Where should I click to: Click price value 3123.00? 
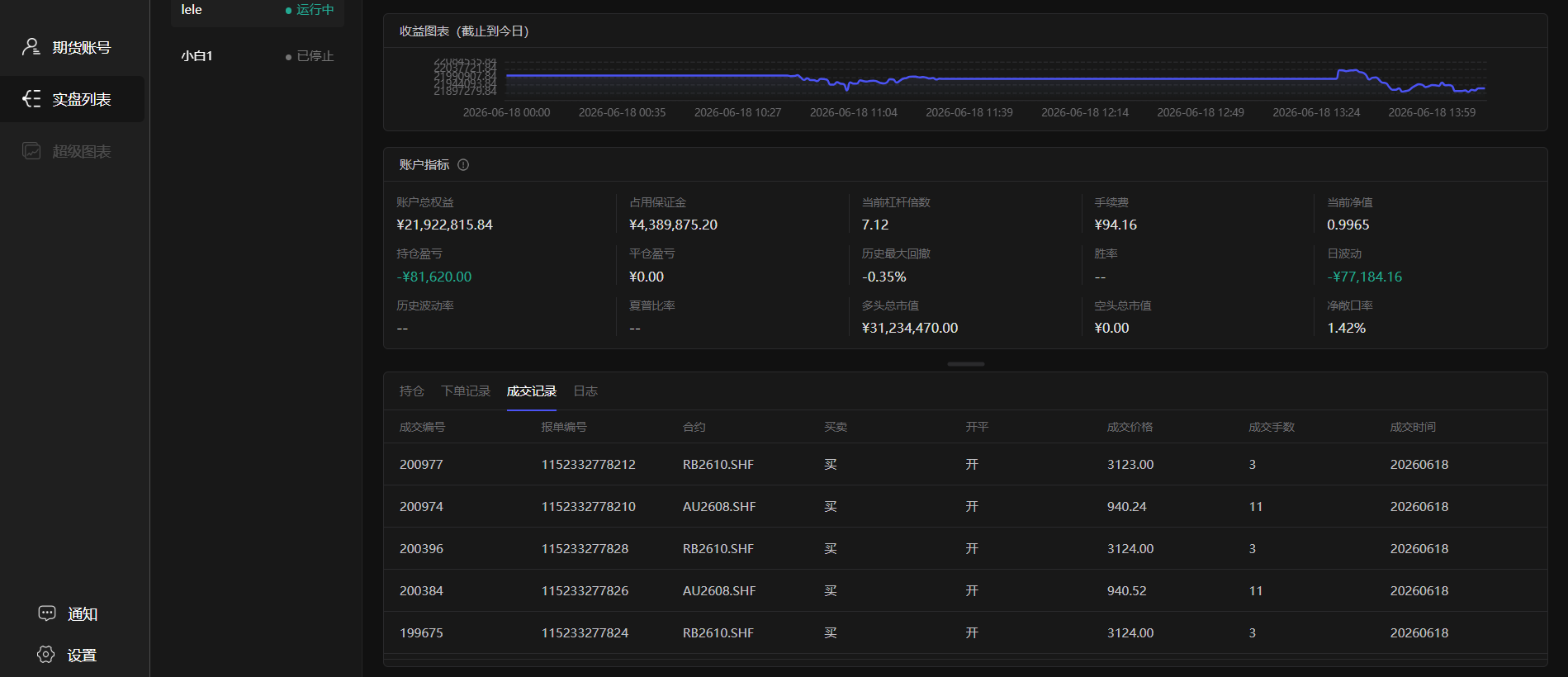1130,464
